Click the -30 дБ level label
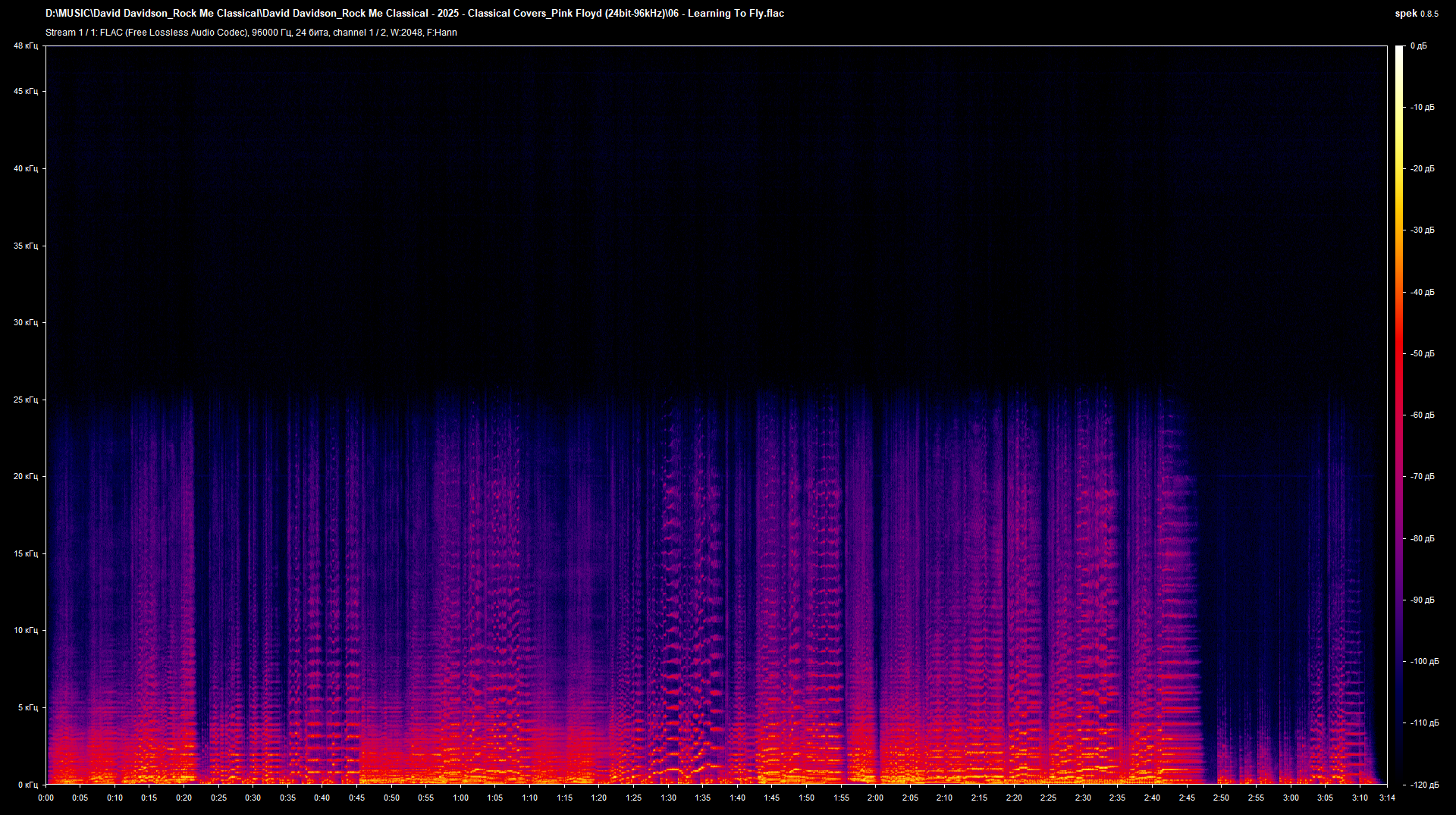Viewport: 1456px width, 815px height. 1423,230
